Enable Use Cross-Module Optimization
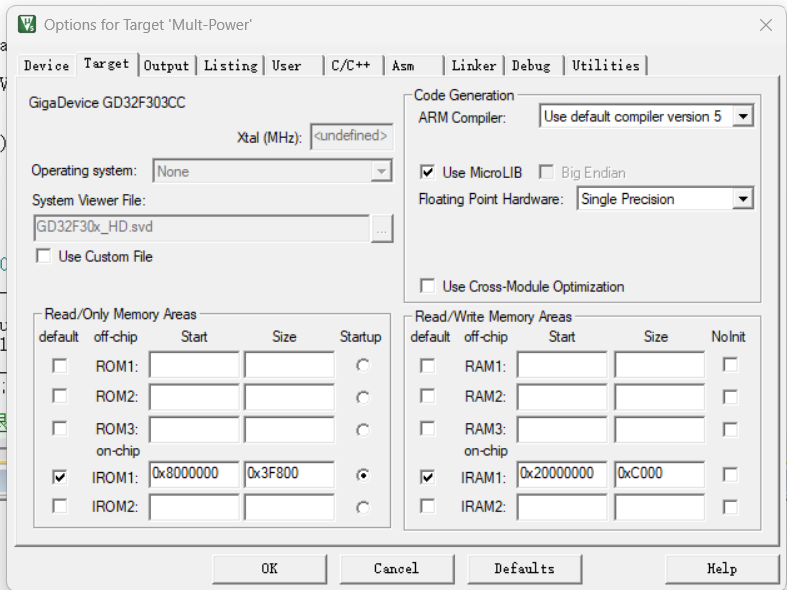 tap(427, 286)
